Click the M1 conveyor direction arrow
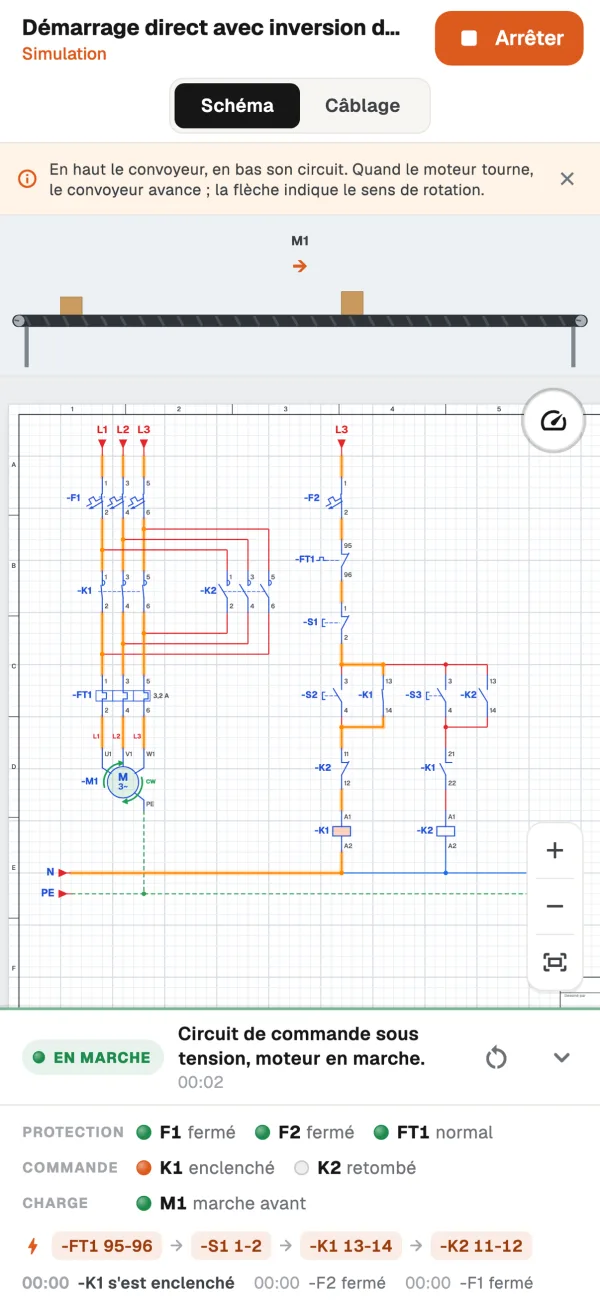The width and height of the screenshot is (600, 1305). pos(300,266)
